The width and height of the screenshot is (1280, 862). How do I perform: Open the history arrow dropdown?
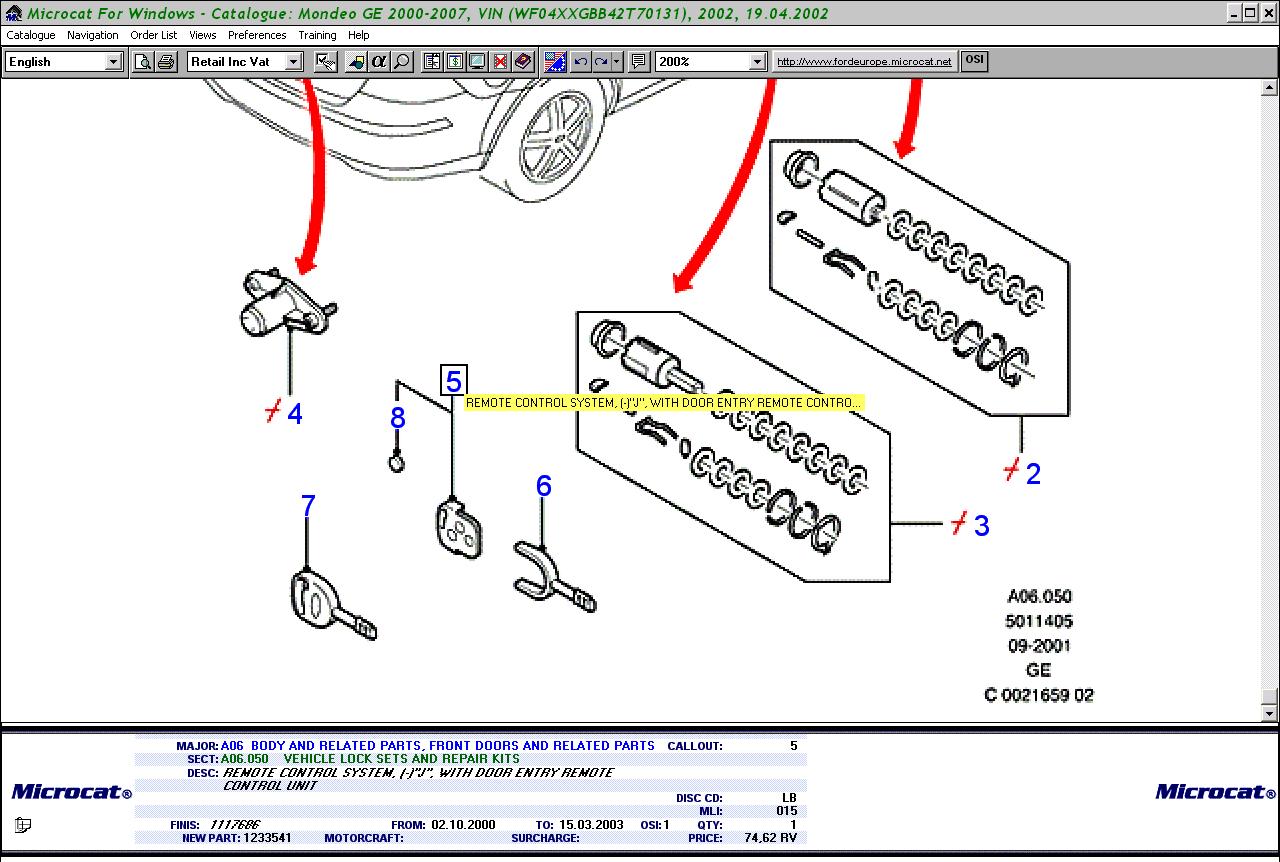pyautogui.click(x=616, y=62)
